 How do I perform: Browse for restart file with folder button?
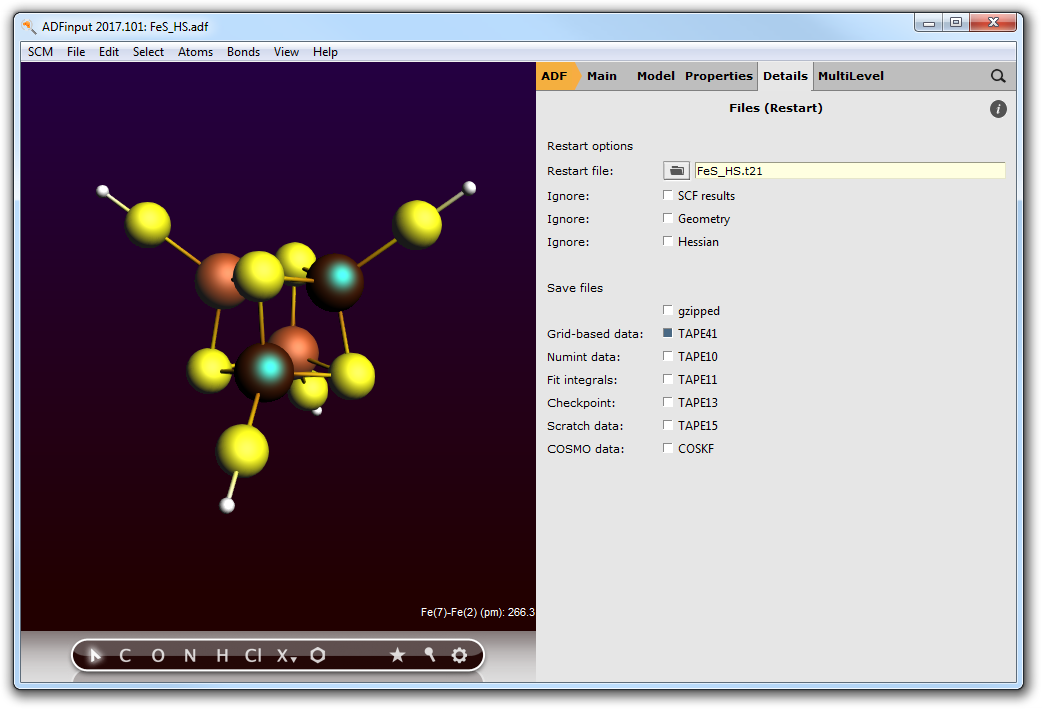[x=677, y=171]
